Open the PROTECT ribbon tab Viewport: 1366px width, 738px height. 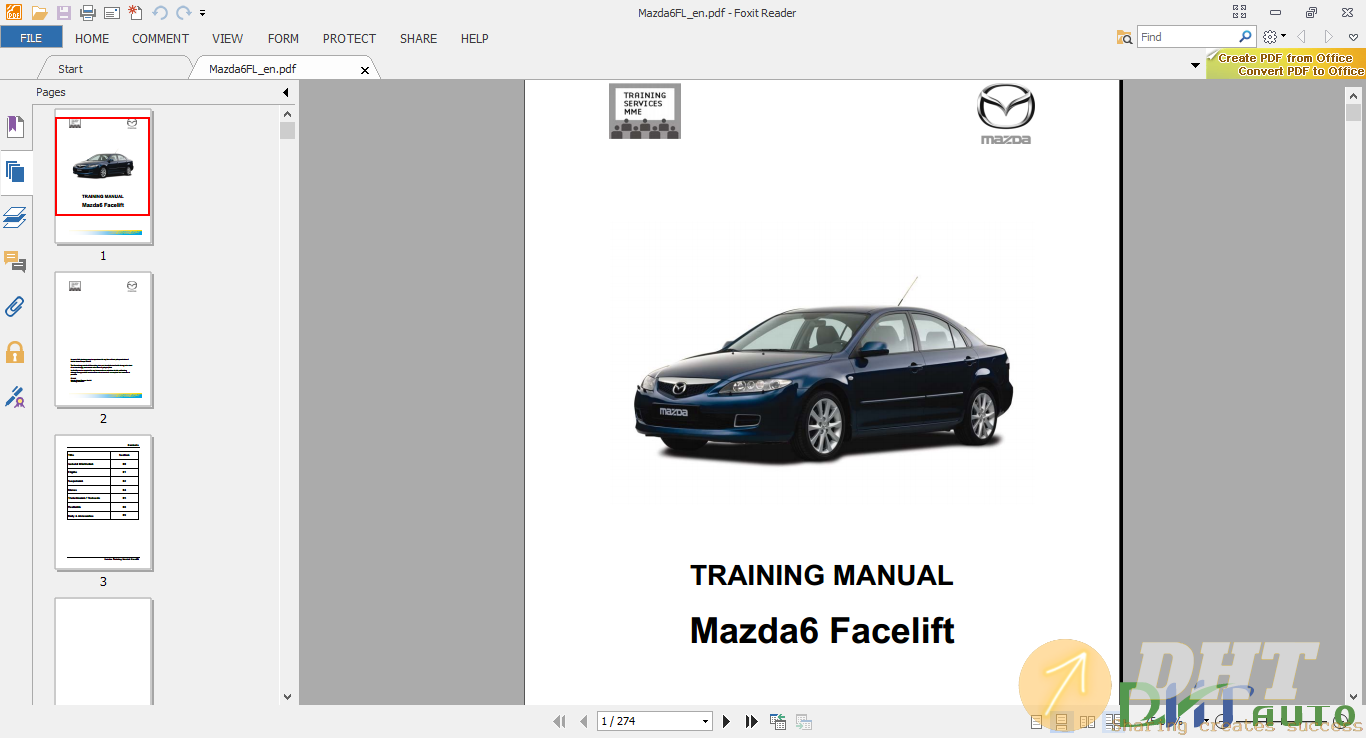[349, 38]
